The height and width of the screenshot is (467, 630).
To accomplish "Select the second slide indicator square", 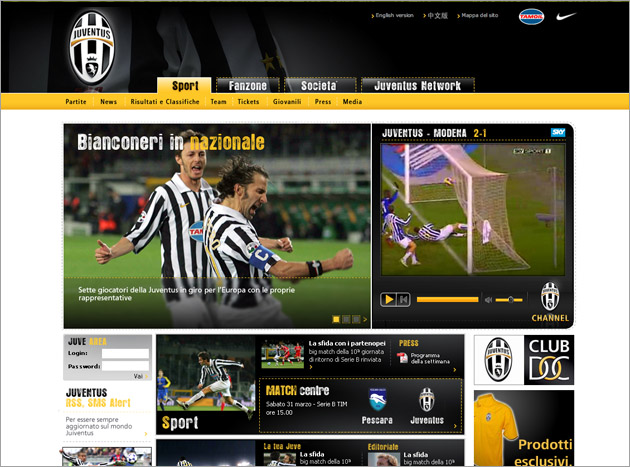I will pos(346,319).
